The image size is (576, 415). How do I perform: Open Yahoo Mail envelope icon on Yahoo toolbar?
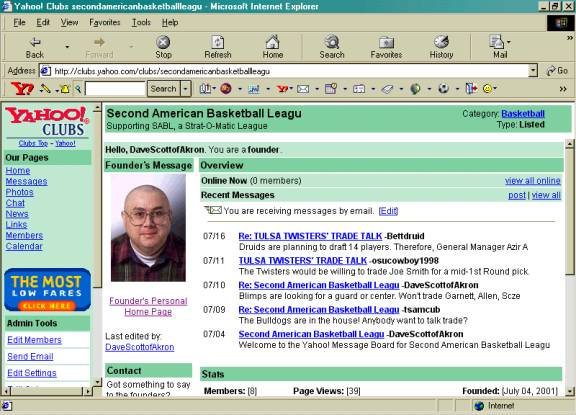click(x=303, y=89)
